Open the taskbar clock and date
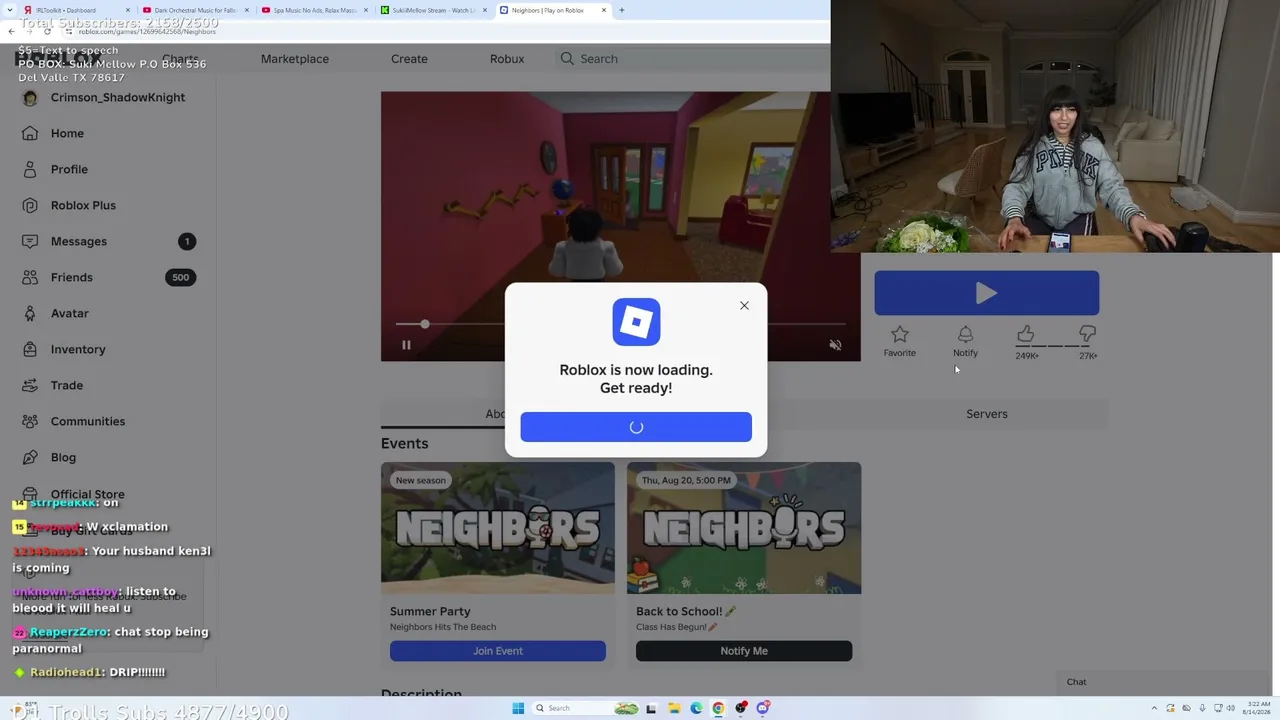Image resolution: width=1280 pixels, height=720 pixels. [1257, 708]
